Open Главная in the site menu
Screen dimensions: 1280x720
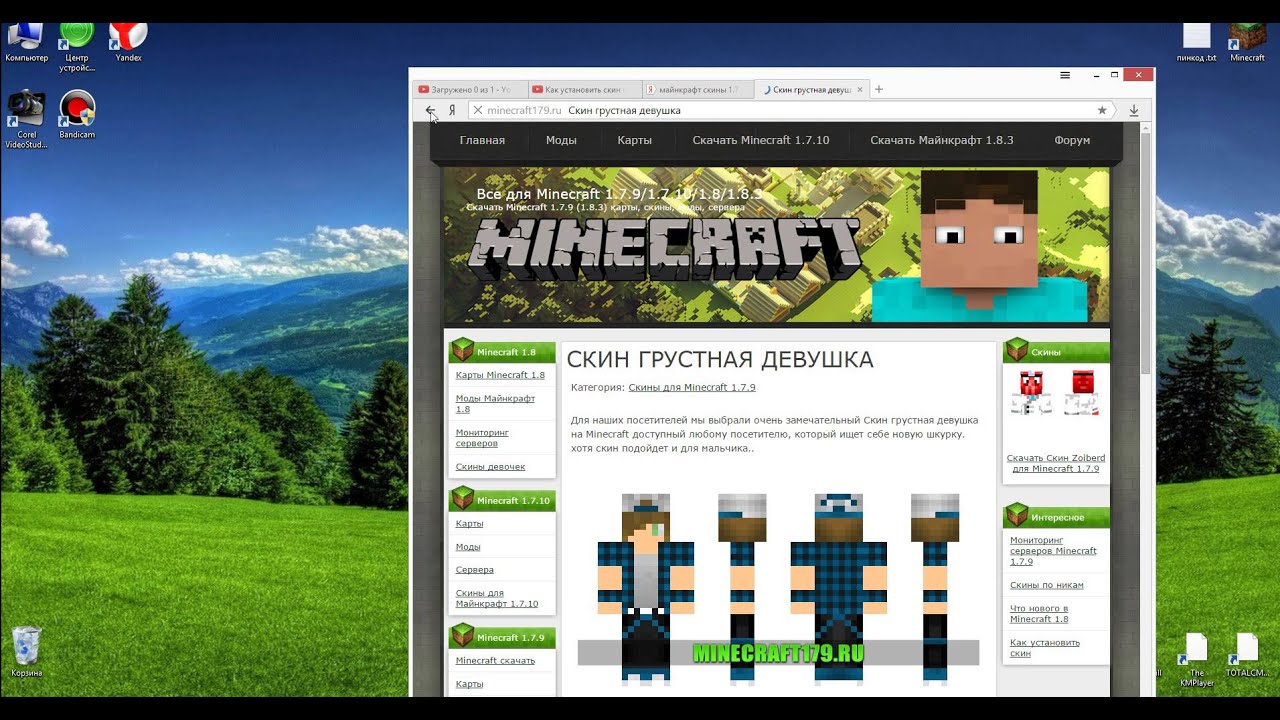point(482,140)
